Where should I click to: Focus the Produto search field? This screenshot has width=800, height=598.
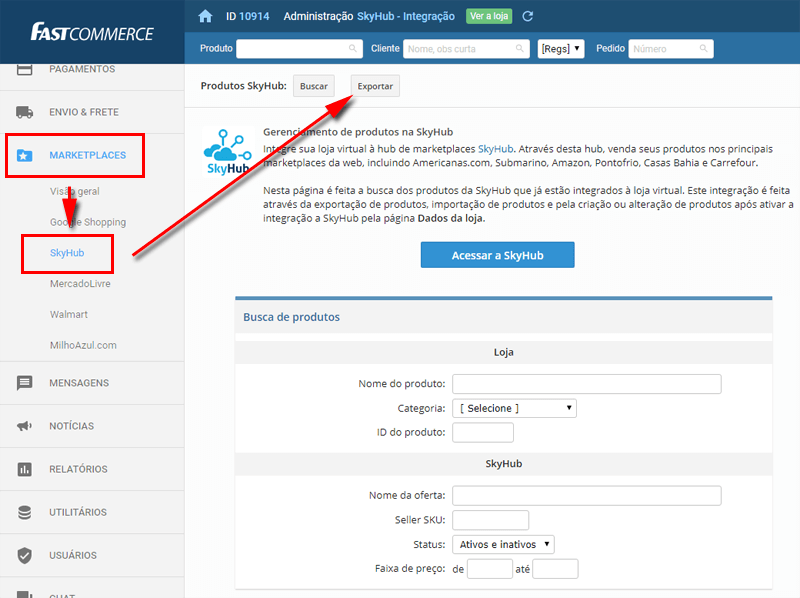coord(299,49)
